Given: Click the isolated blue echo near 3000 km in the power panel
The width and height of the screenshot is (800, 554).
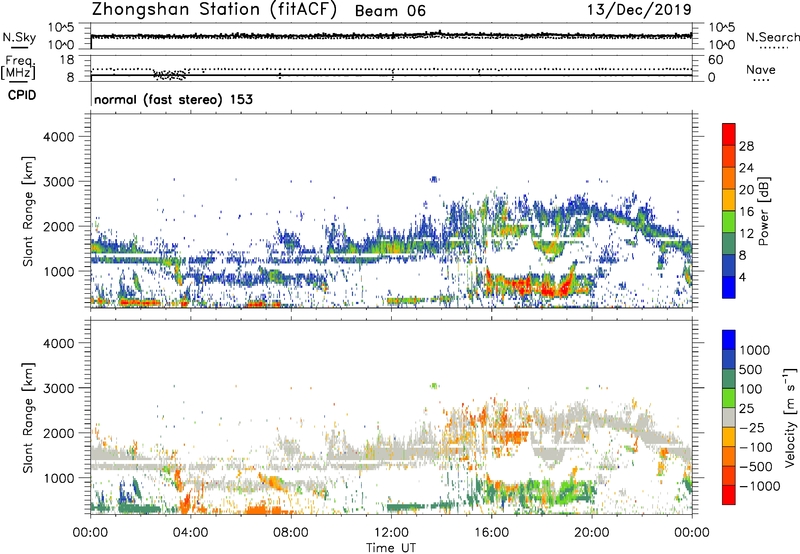Looking at the screenshot, I should [434, 179].
